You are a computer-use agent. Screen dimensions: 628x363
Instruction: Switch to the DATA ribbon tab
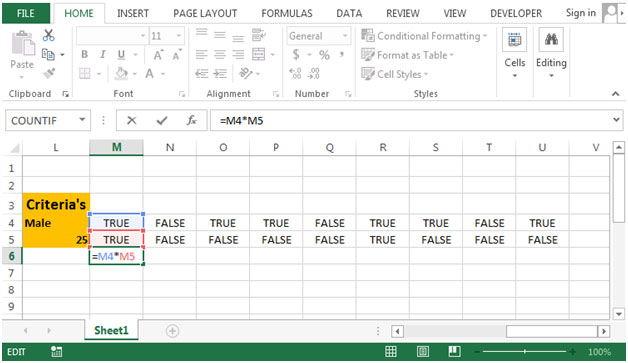click(349, 13)
